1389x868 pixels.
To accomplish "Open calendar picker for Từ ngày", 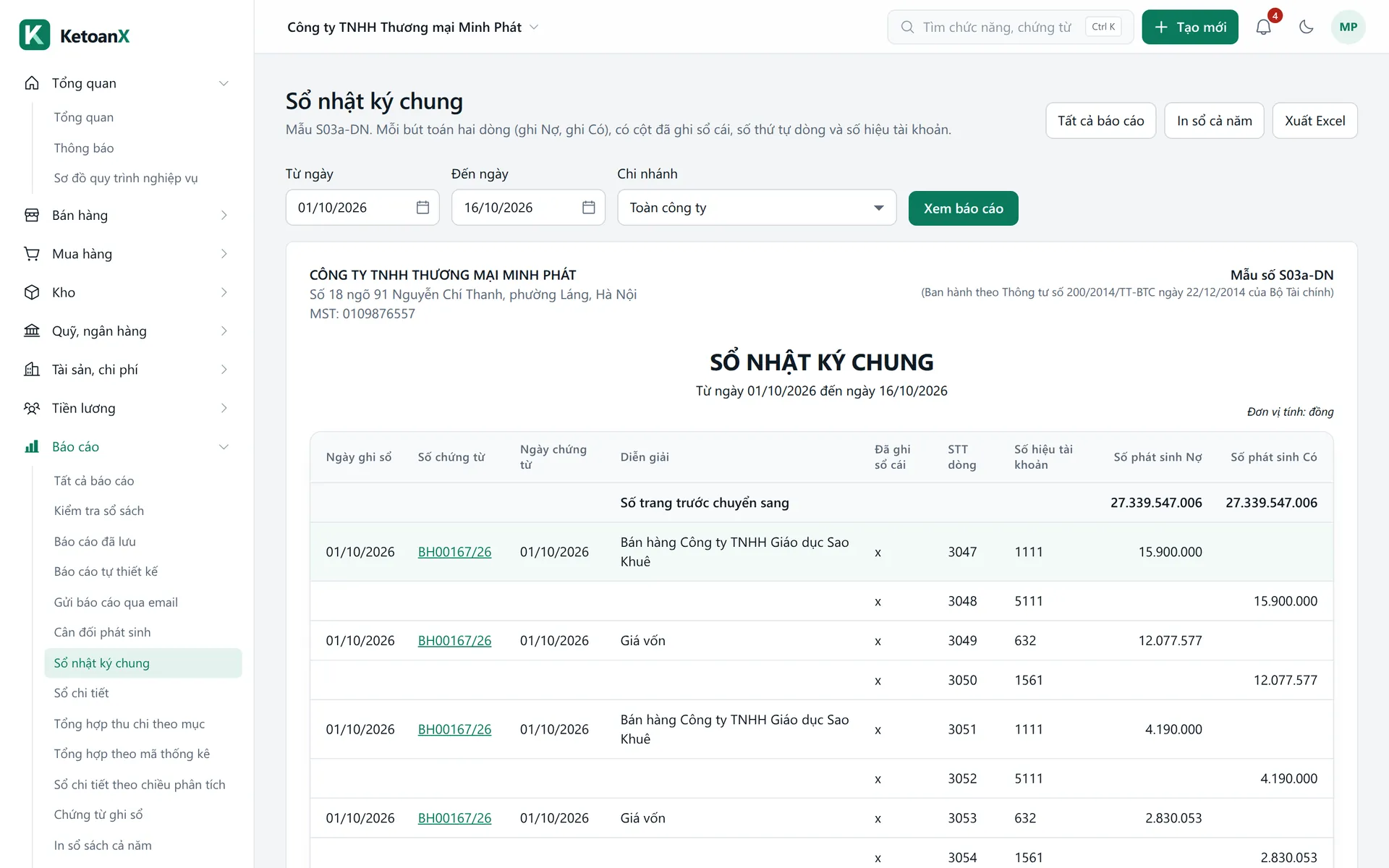I will coord(423,208).
